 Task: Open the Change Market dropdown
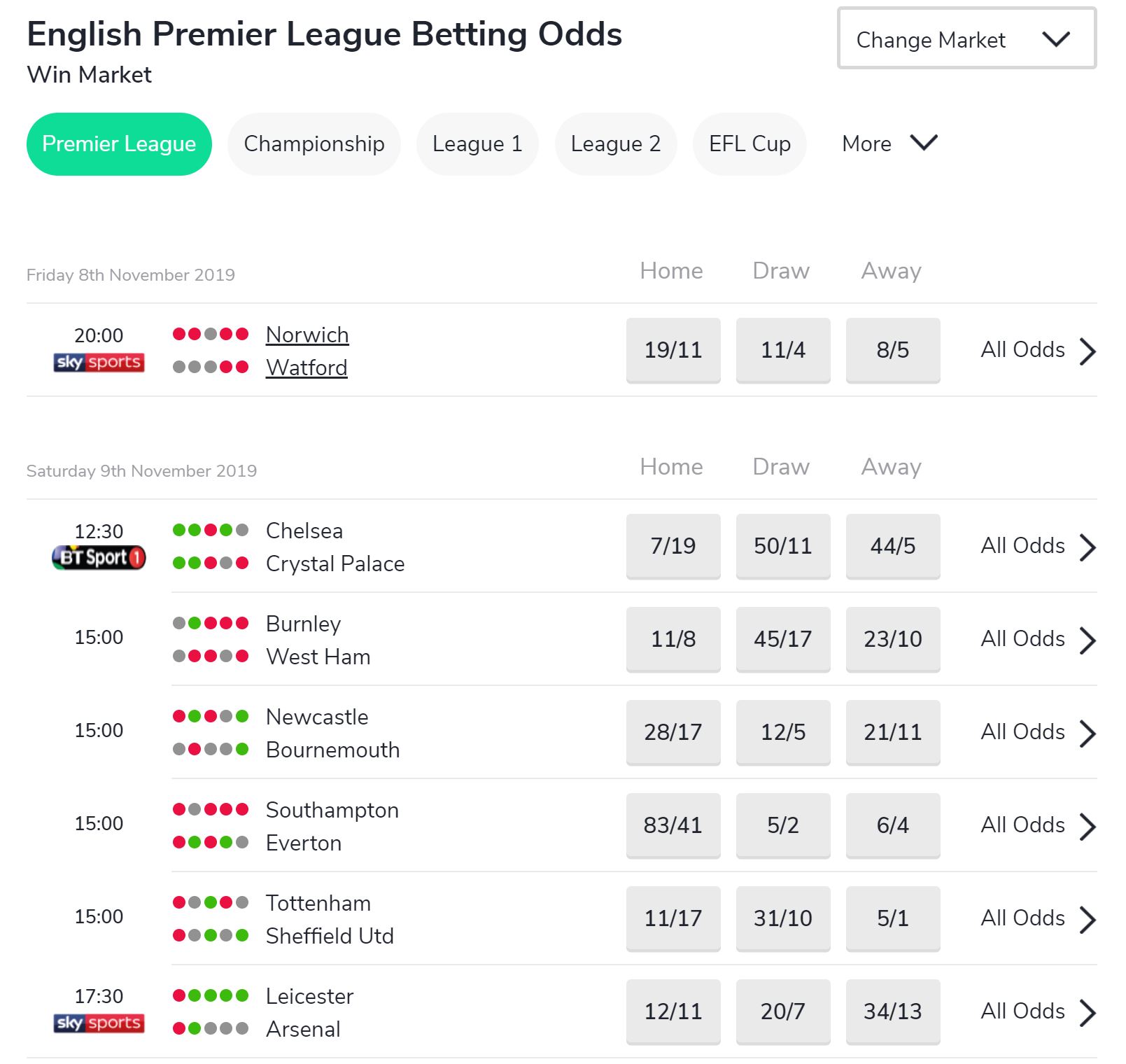(966, 39)
